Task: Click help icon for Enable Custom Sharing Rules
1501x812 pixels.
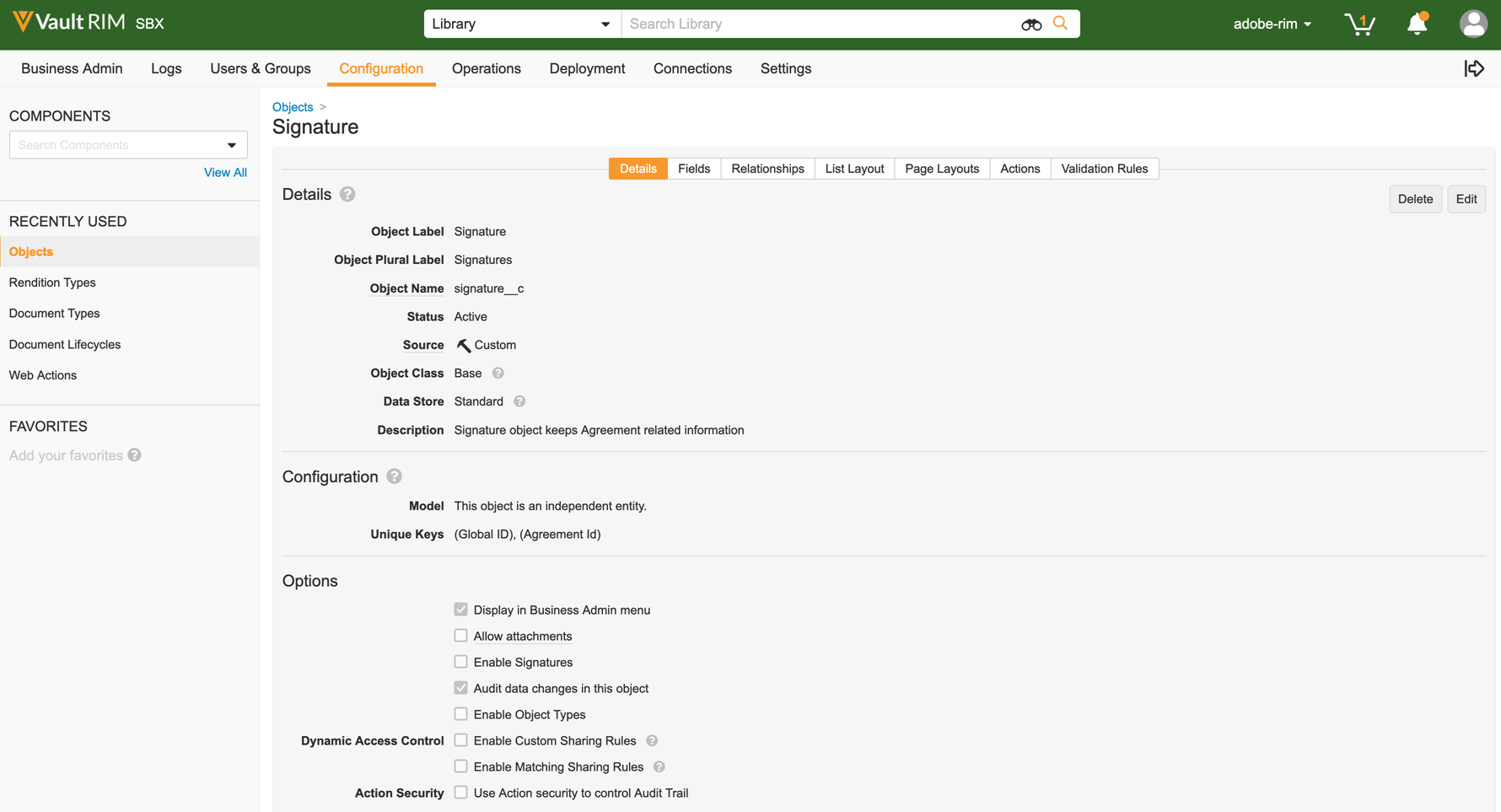Action: pyautogui.click(x=652, y=741)
